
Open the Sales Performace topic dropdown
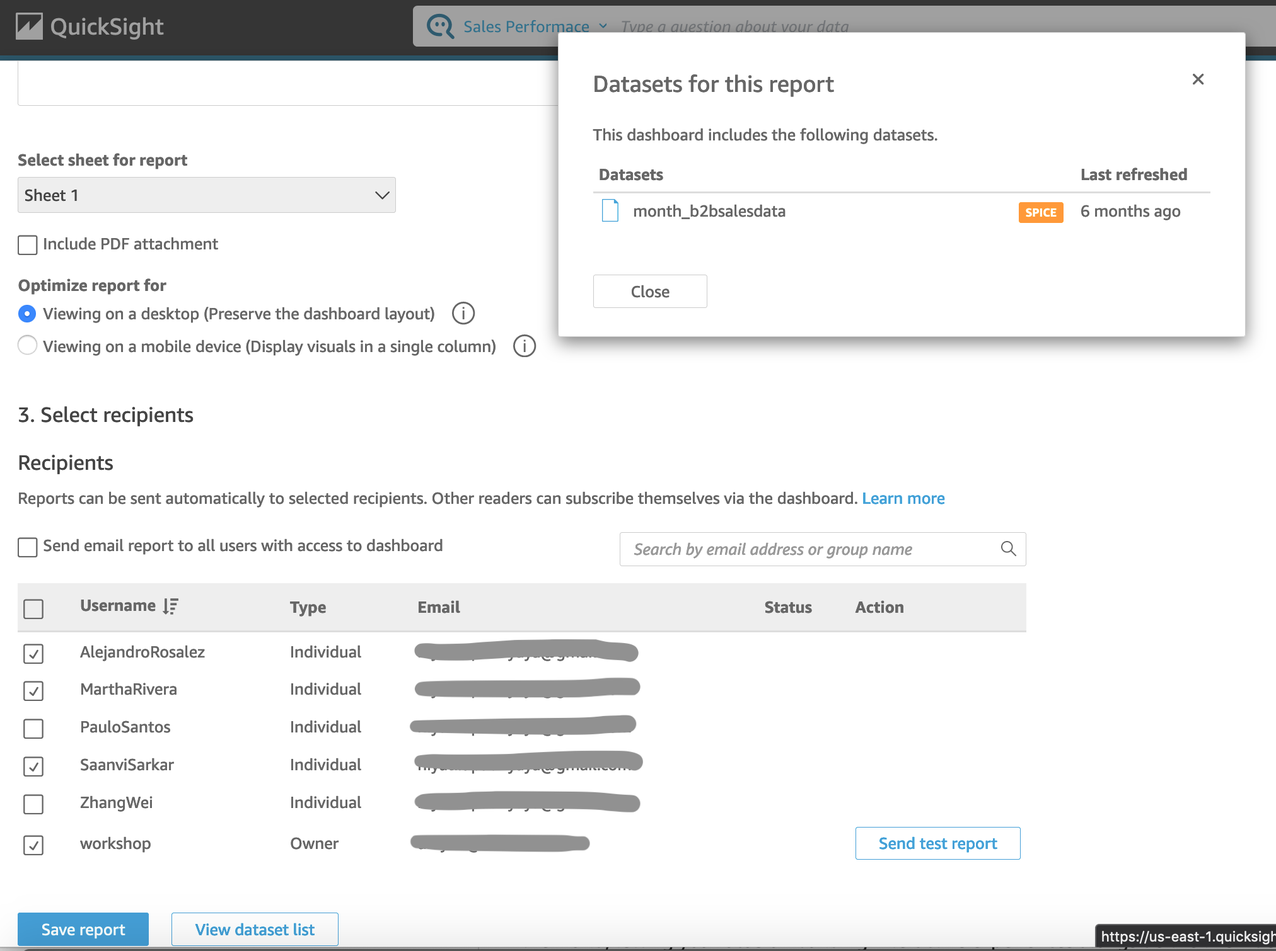click(x=535, y=27)
